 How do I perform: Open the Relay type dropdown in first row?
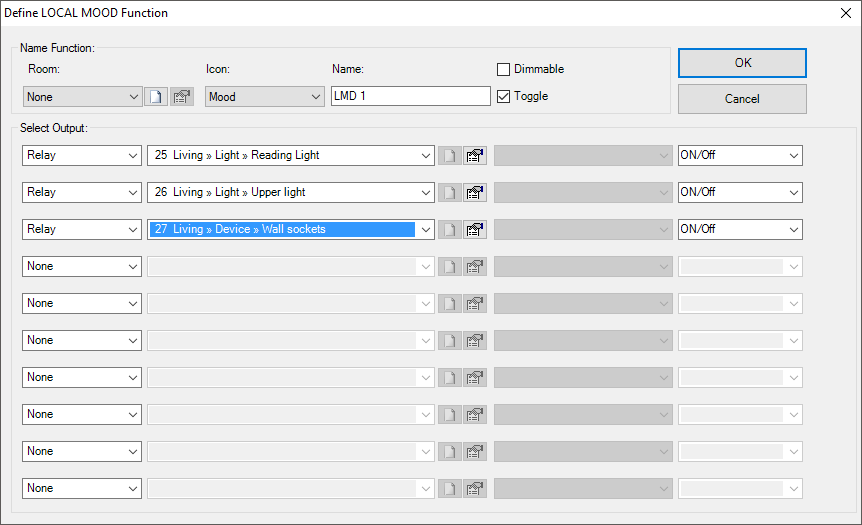tap(82, 155)
